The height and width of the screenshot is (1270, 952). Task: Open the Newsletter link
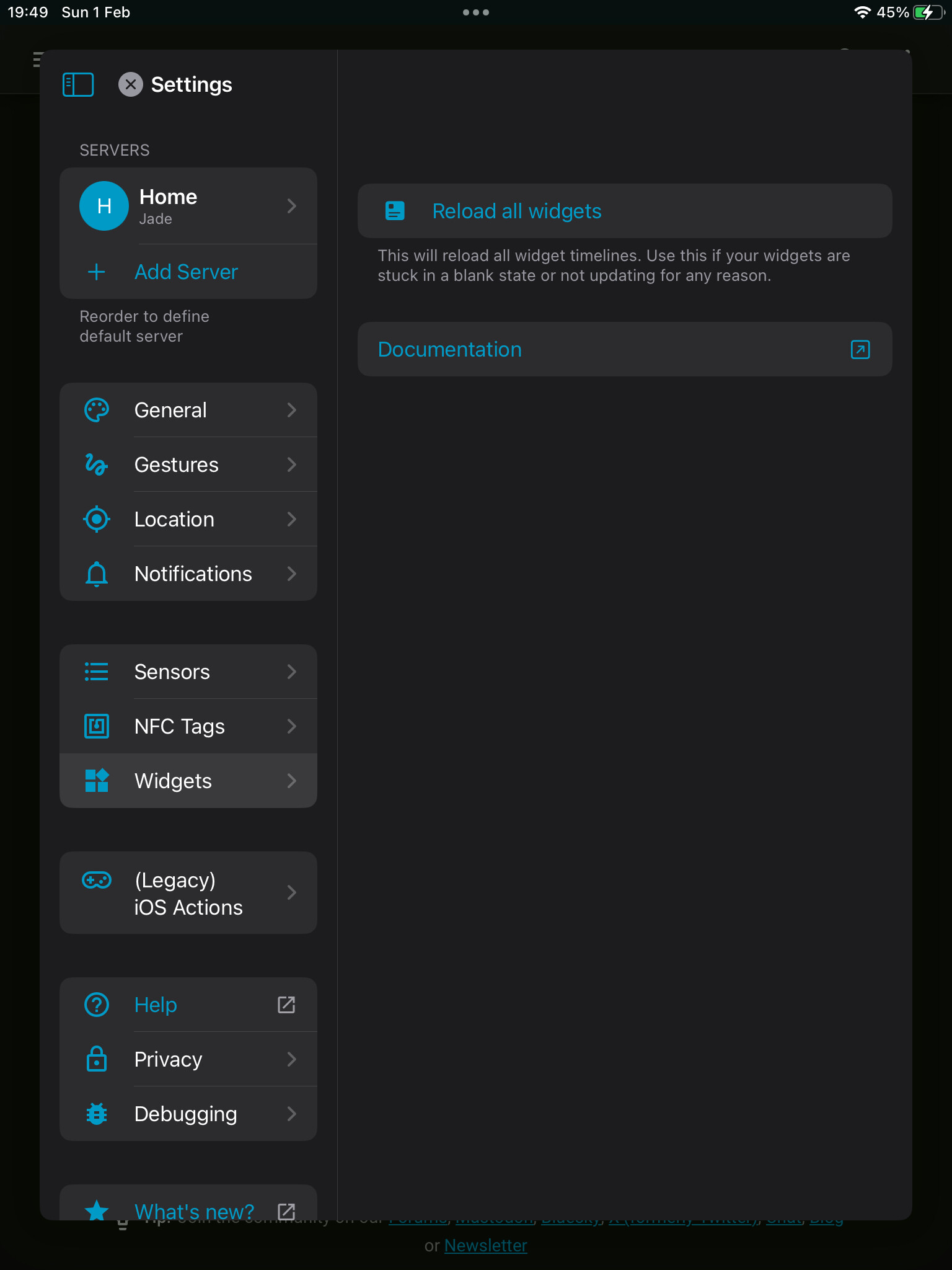(485, 1246)
